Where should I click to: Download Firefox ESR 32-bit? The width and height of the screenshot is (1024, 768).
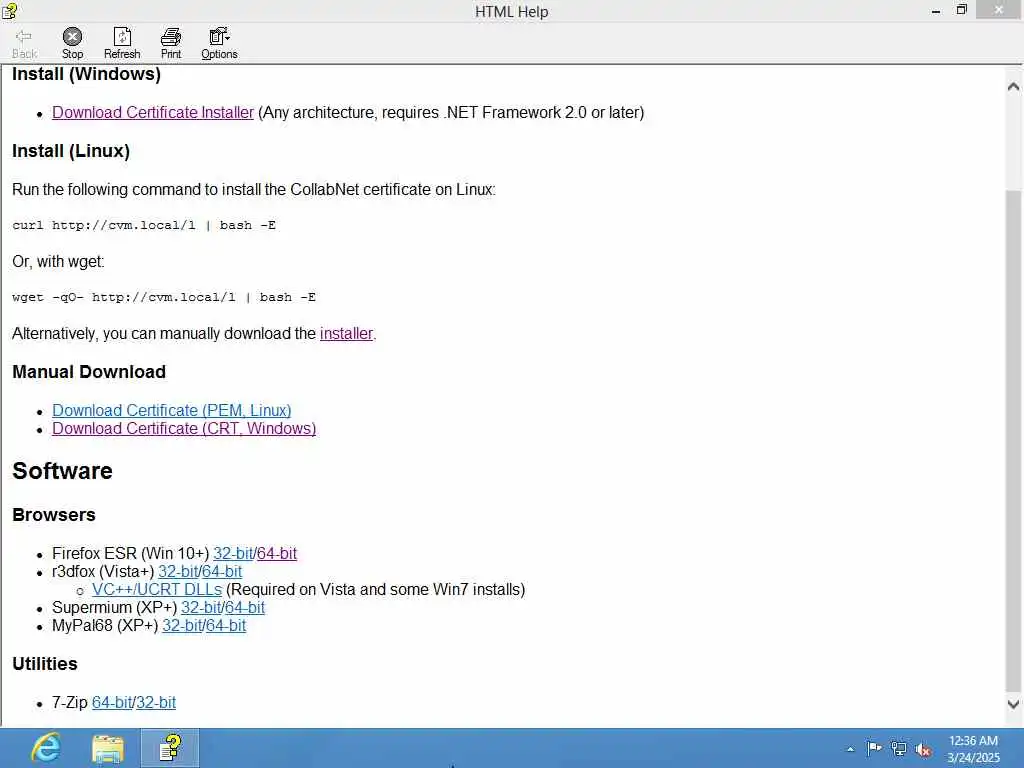[233, 553]
